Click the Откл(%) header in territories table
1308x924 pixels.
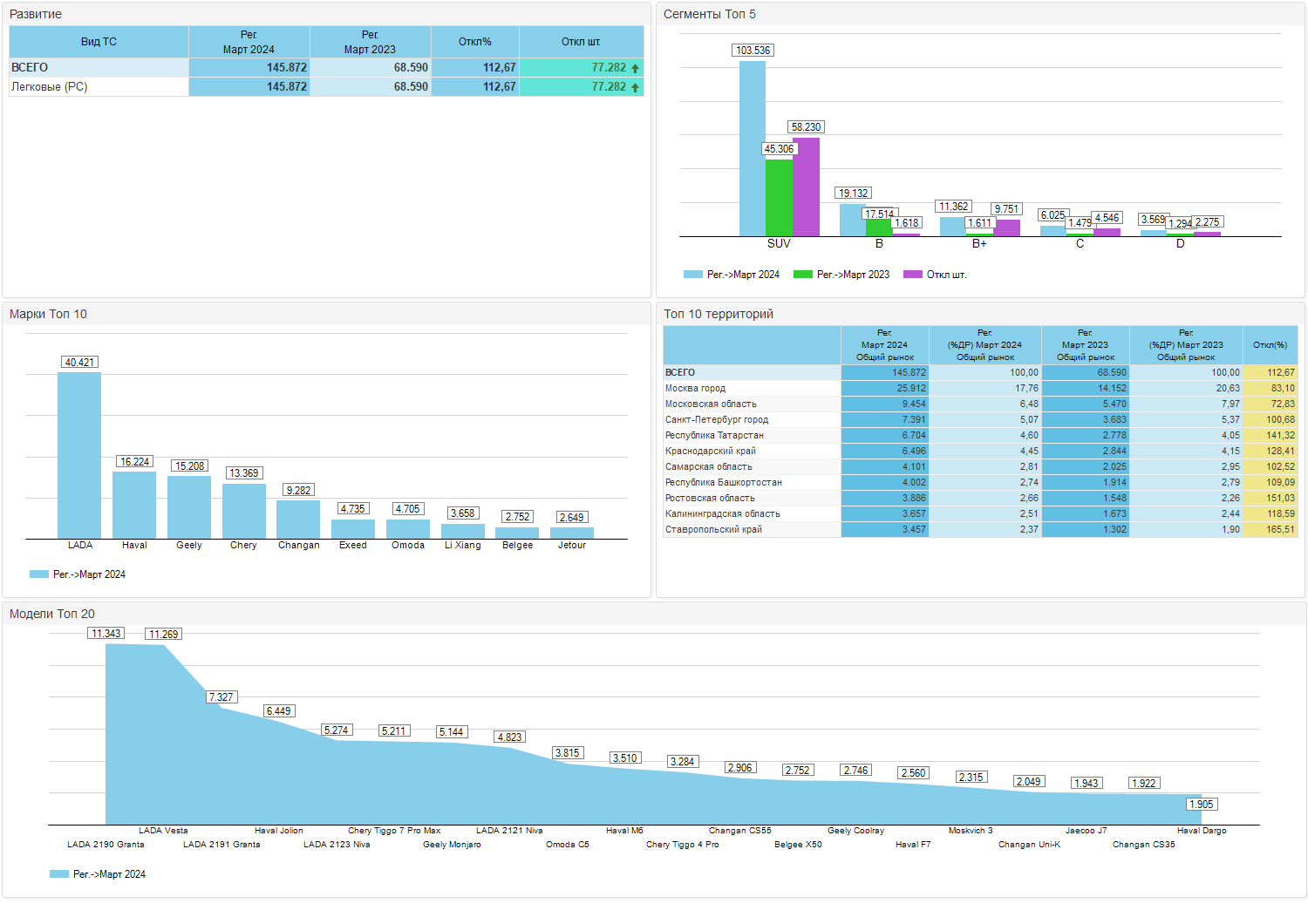click(1270, 345)
